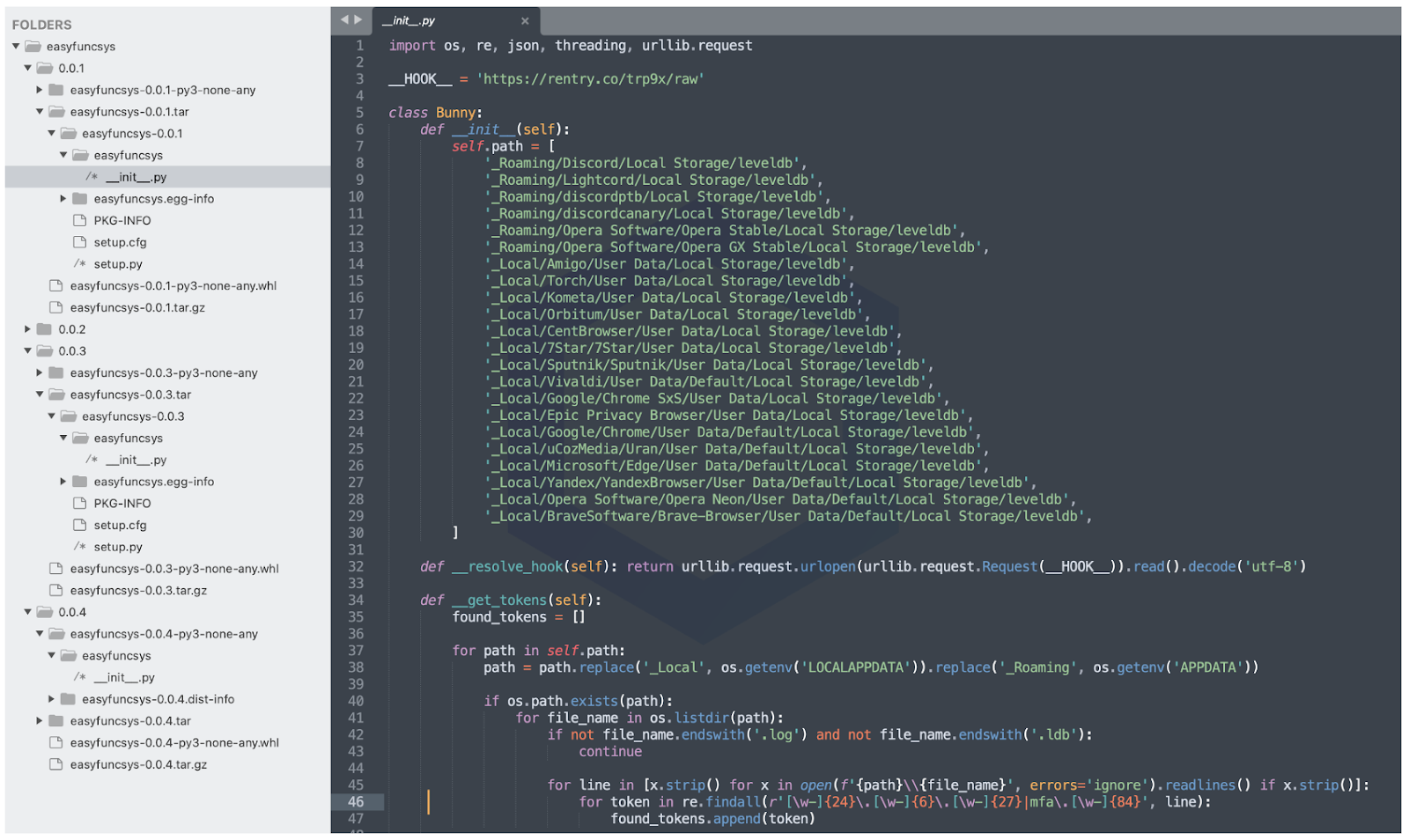This screenshot has height=840, width=1409.
Task: Expand the easyfuncsys-0.0.4.tar folder
Action: point(40,720)
